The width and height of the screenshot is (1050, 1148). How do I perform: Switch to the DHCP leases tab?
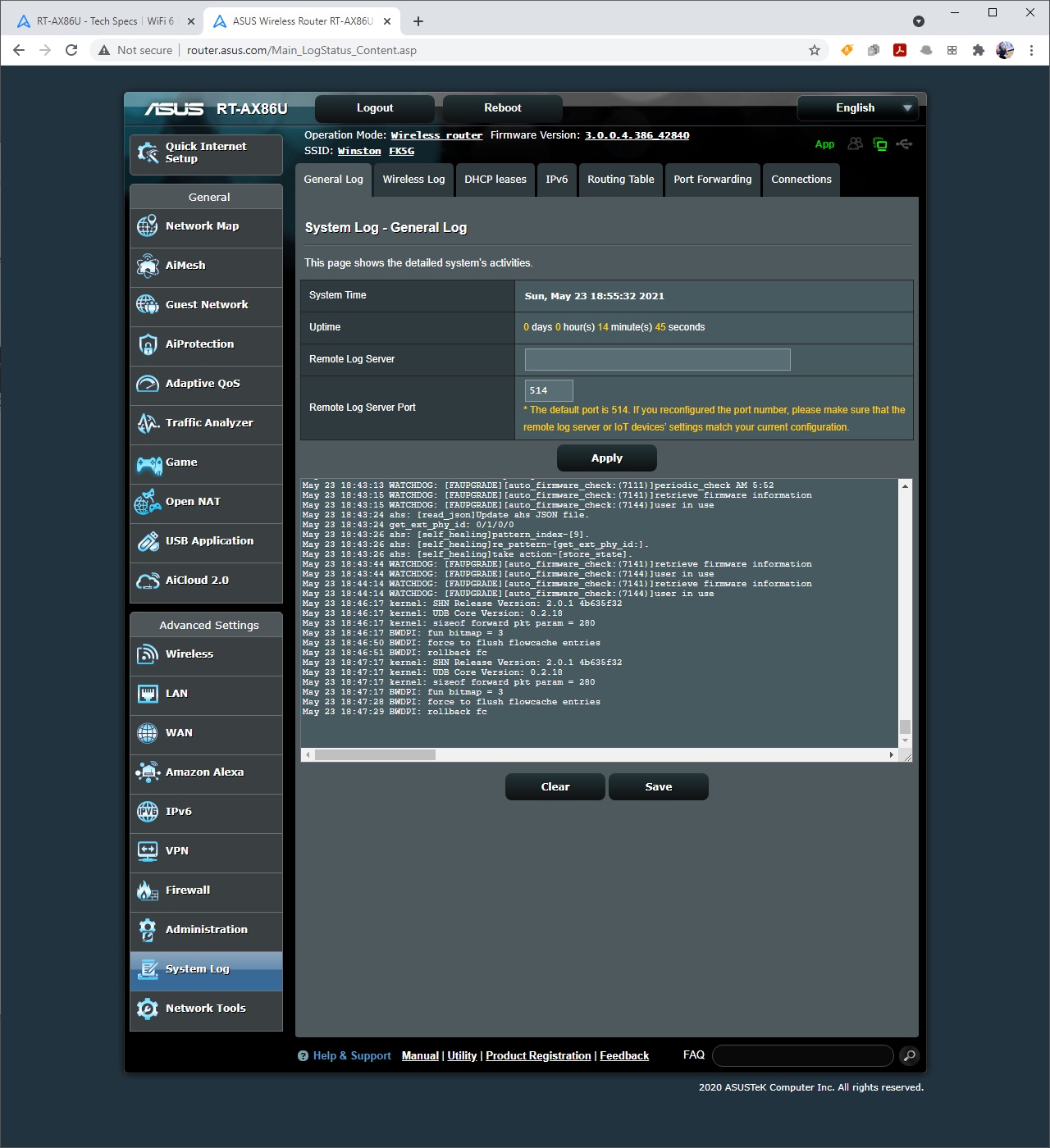[495, 180]
